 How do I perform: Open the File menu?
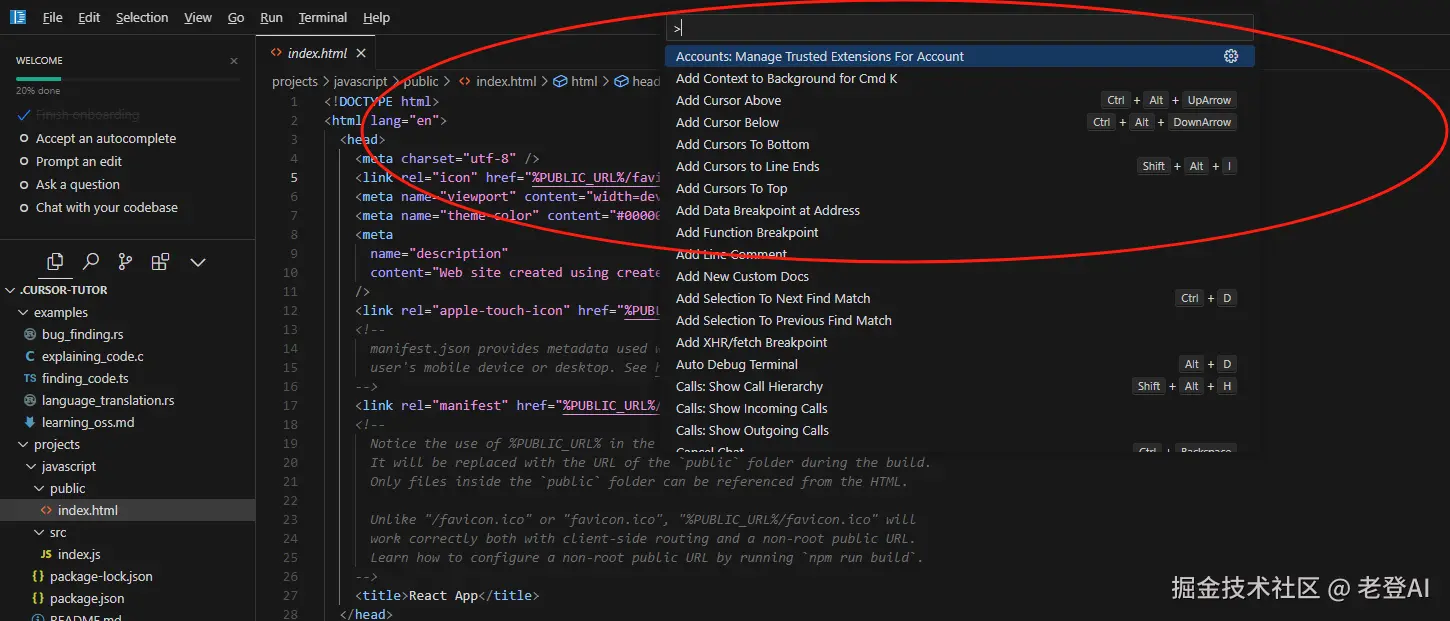coord(52,17)
